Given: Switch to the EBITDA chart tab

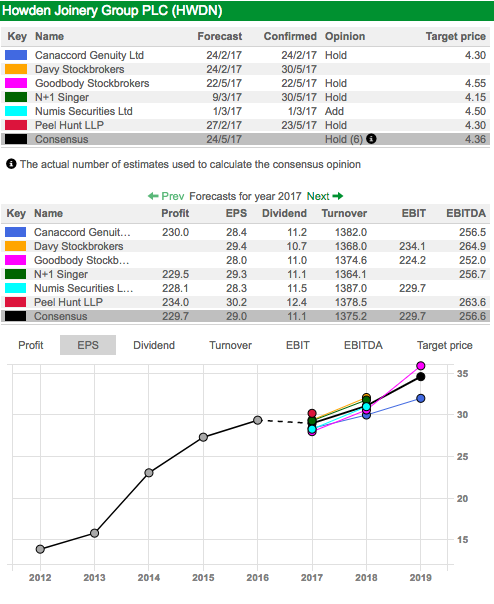Looking at the screenshot, I should pos(363,345).
